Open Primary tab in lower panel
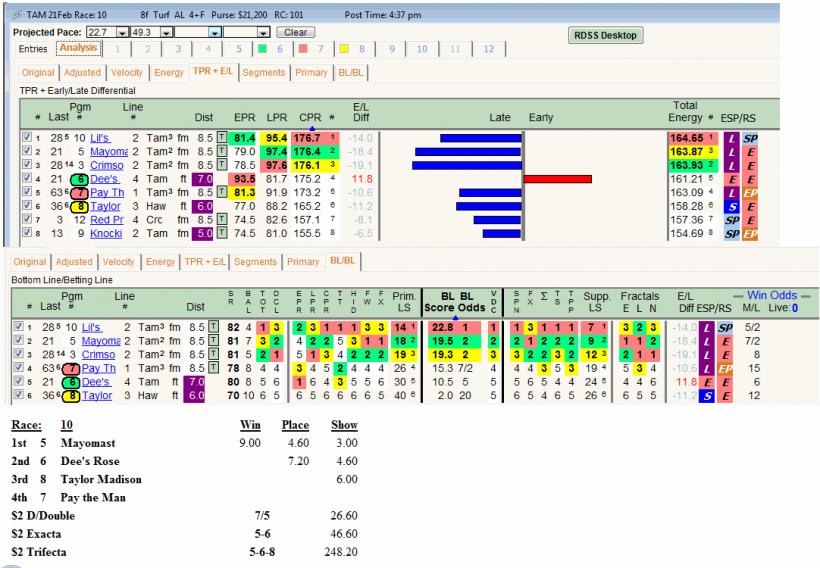 (x=303, y=262)
